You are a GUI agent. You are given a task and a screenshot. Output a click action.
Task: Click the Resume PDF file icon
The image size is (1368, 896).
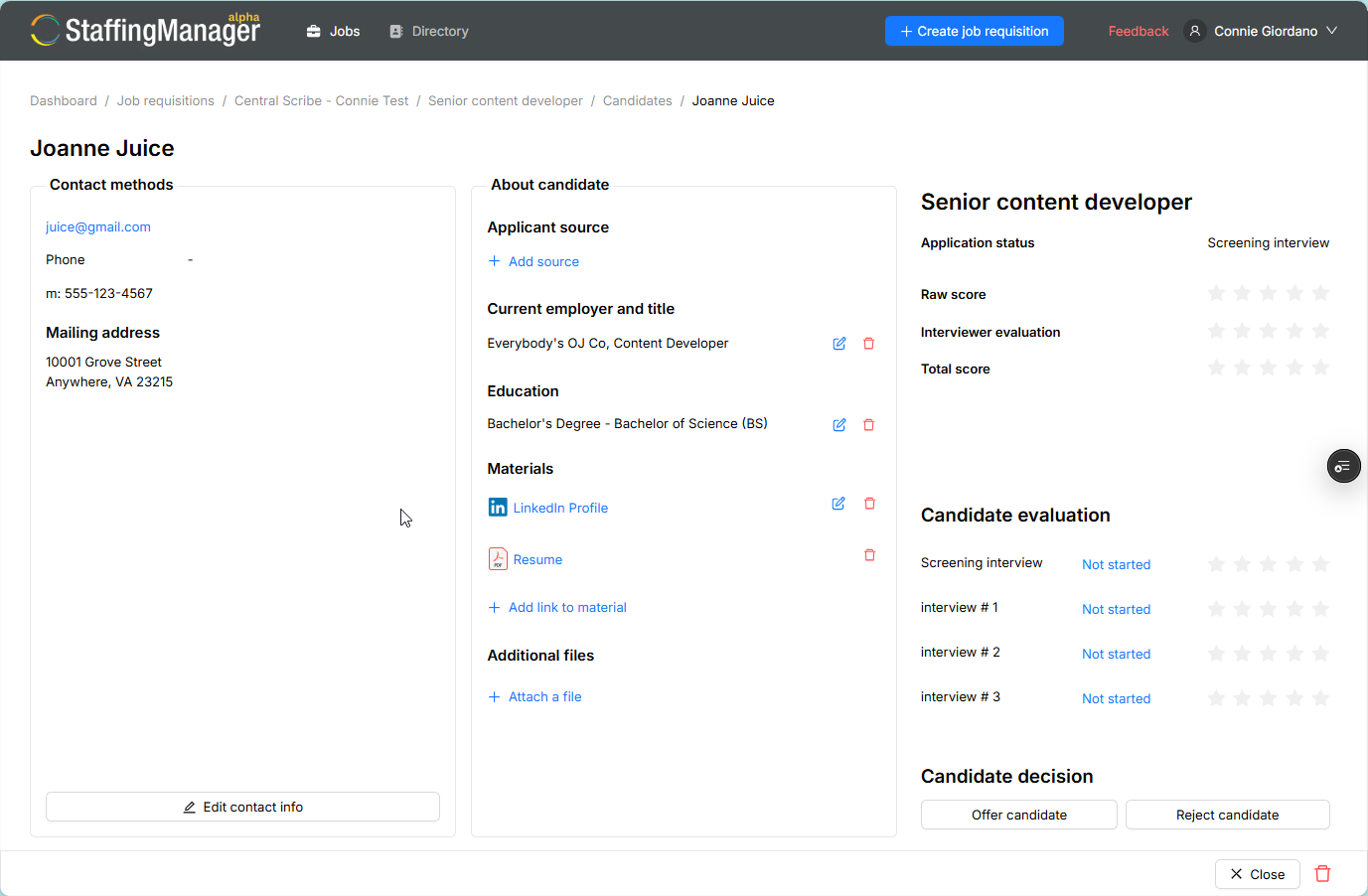coord(498,559)
